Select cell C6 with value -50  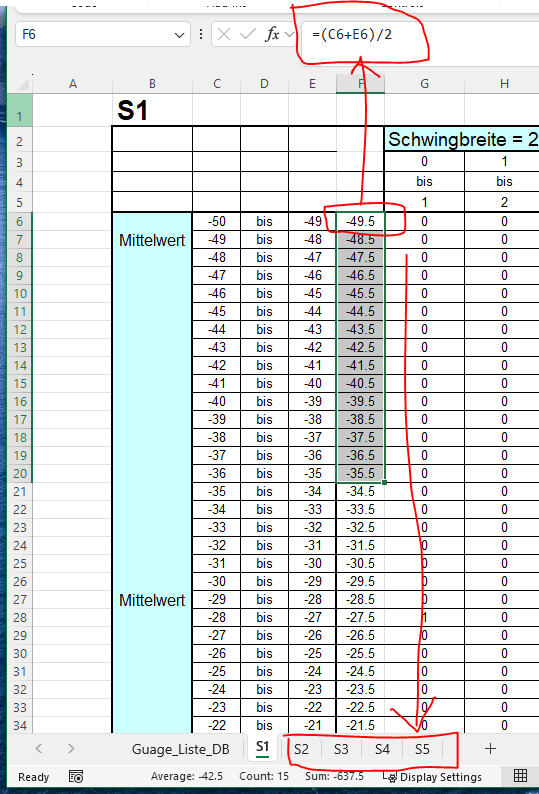(216, 221)
